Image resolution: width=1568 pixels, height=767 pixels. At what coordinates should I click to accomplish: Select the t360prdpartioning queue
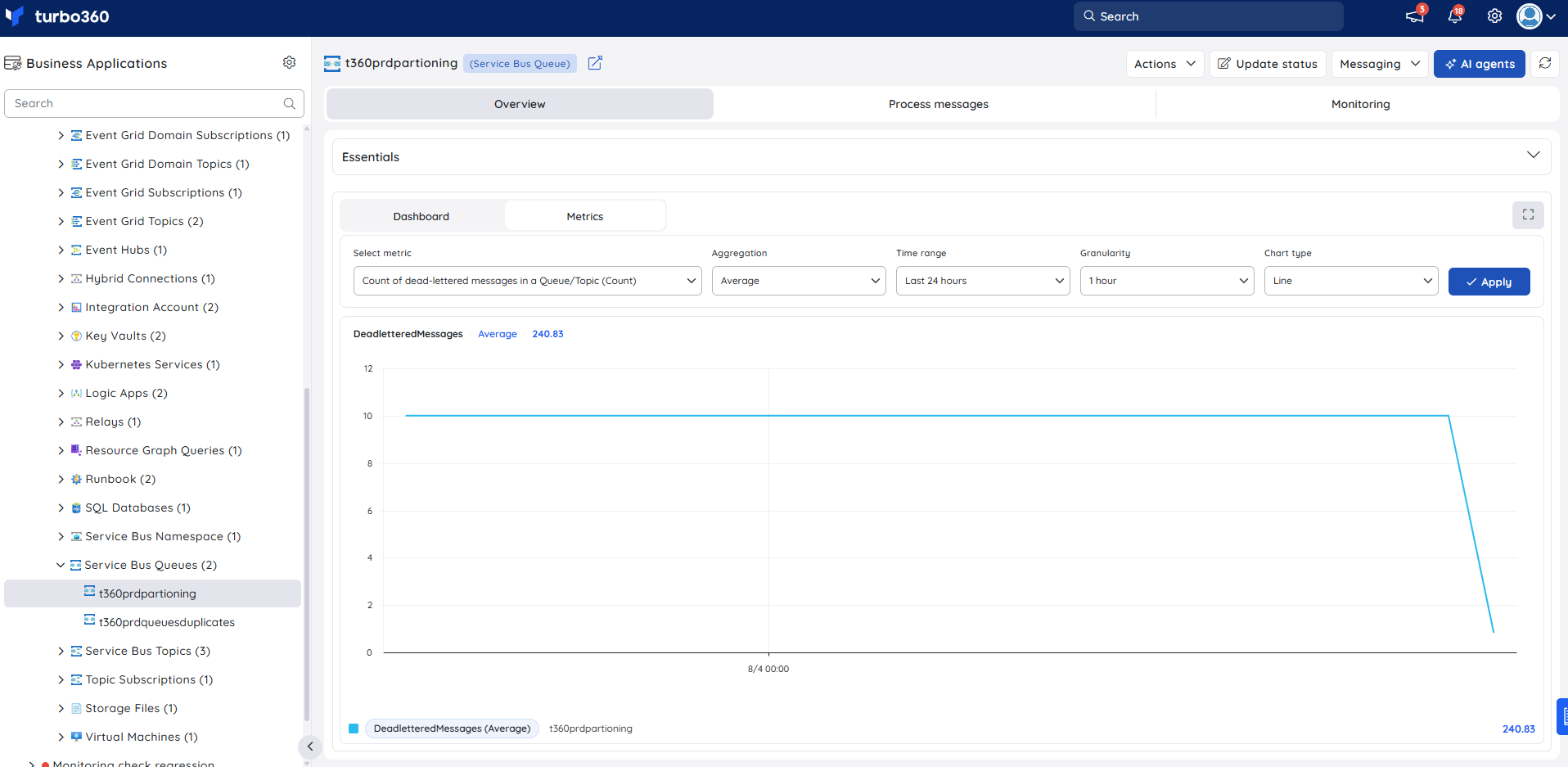[152, 593]
